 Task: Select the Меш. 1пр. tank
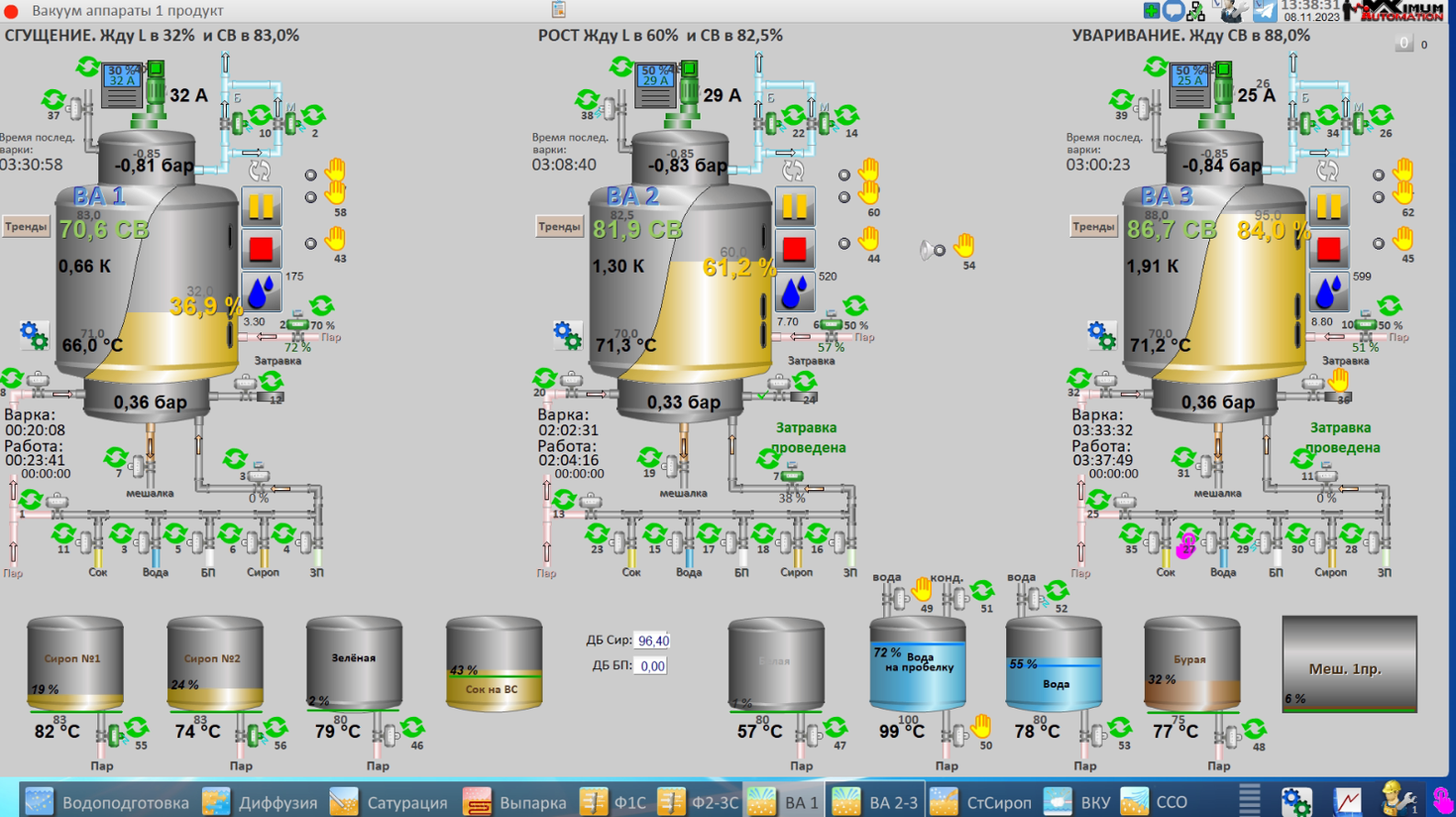click(1350, 665)
